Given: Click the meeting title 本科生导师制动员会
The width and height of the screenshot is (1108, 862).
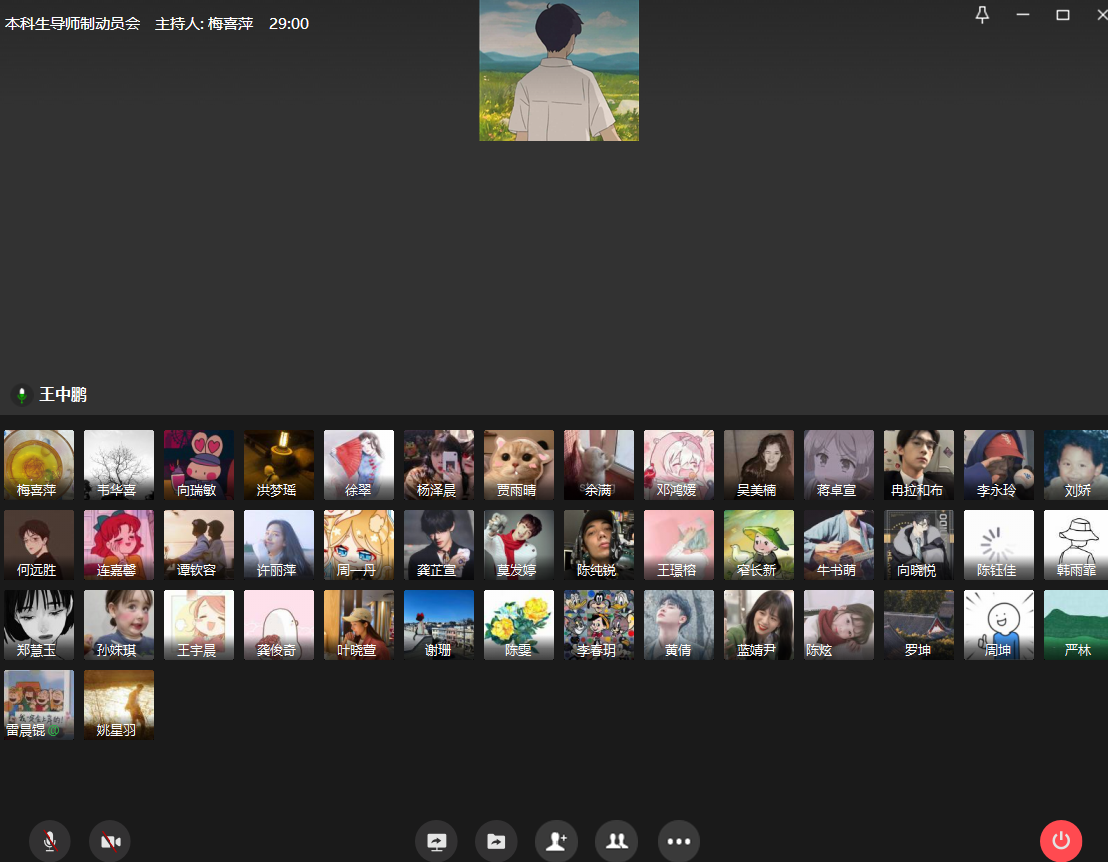Looking at the screenshot, I should coord(72,24).
